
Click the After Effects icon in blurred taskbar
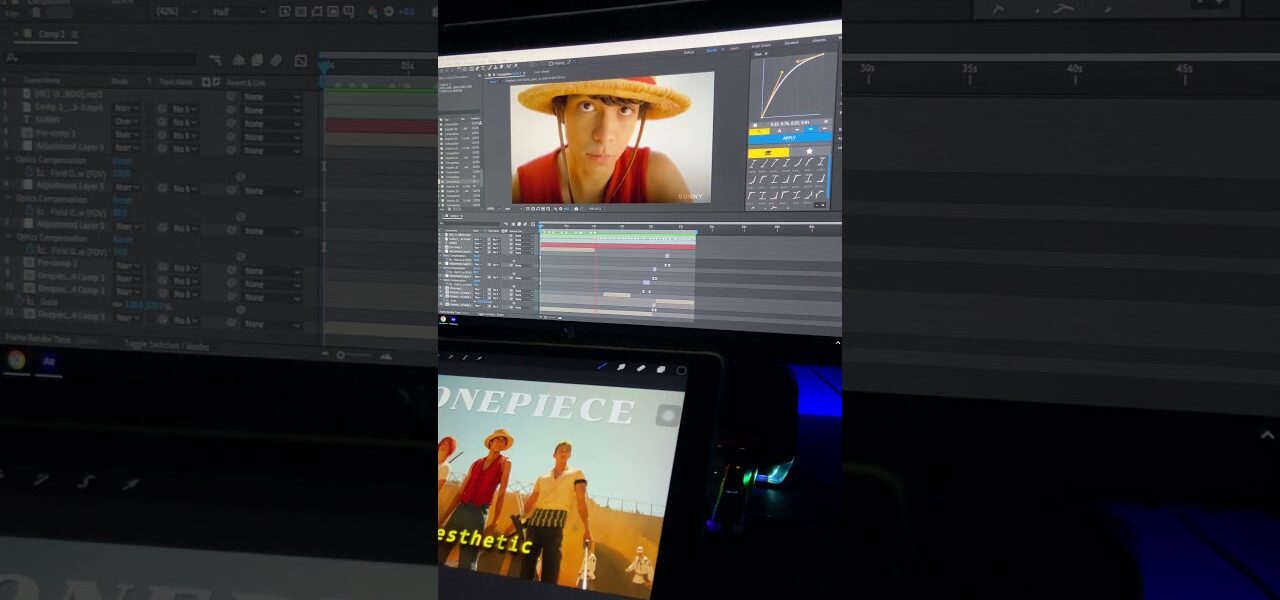[x=47, y=361]
